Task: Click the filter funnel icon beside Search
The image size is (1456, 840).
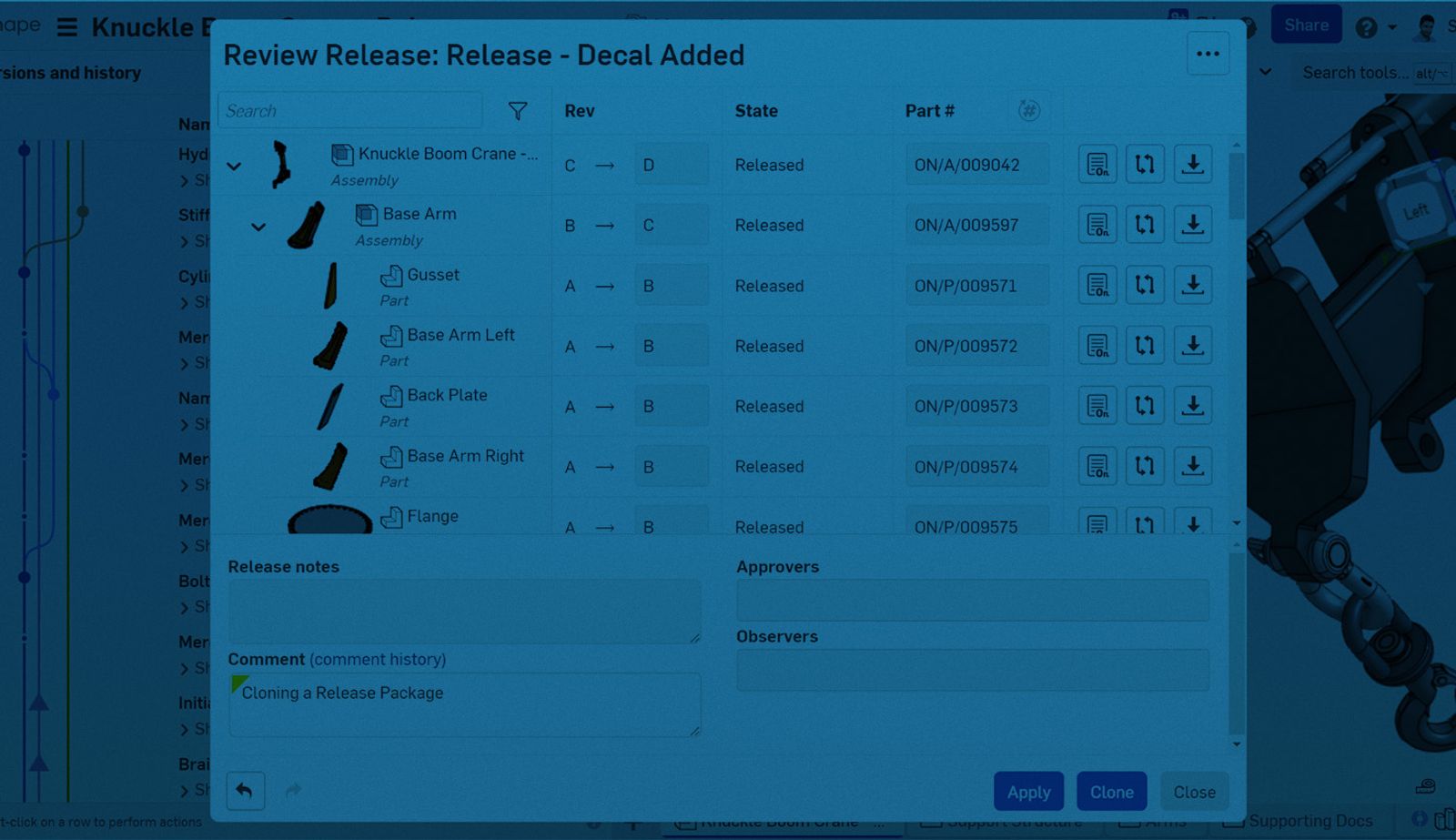Action: (517, 111)
